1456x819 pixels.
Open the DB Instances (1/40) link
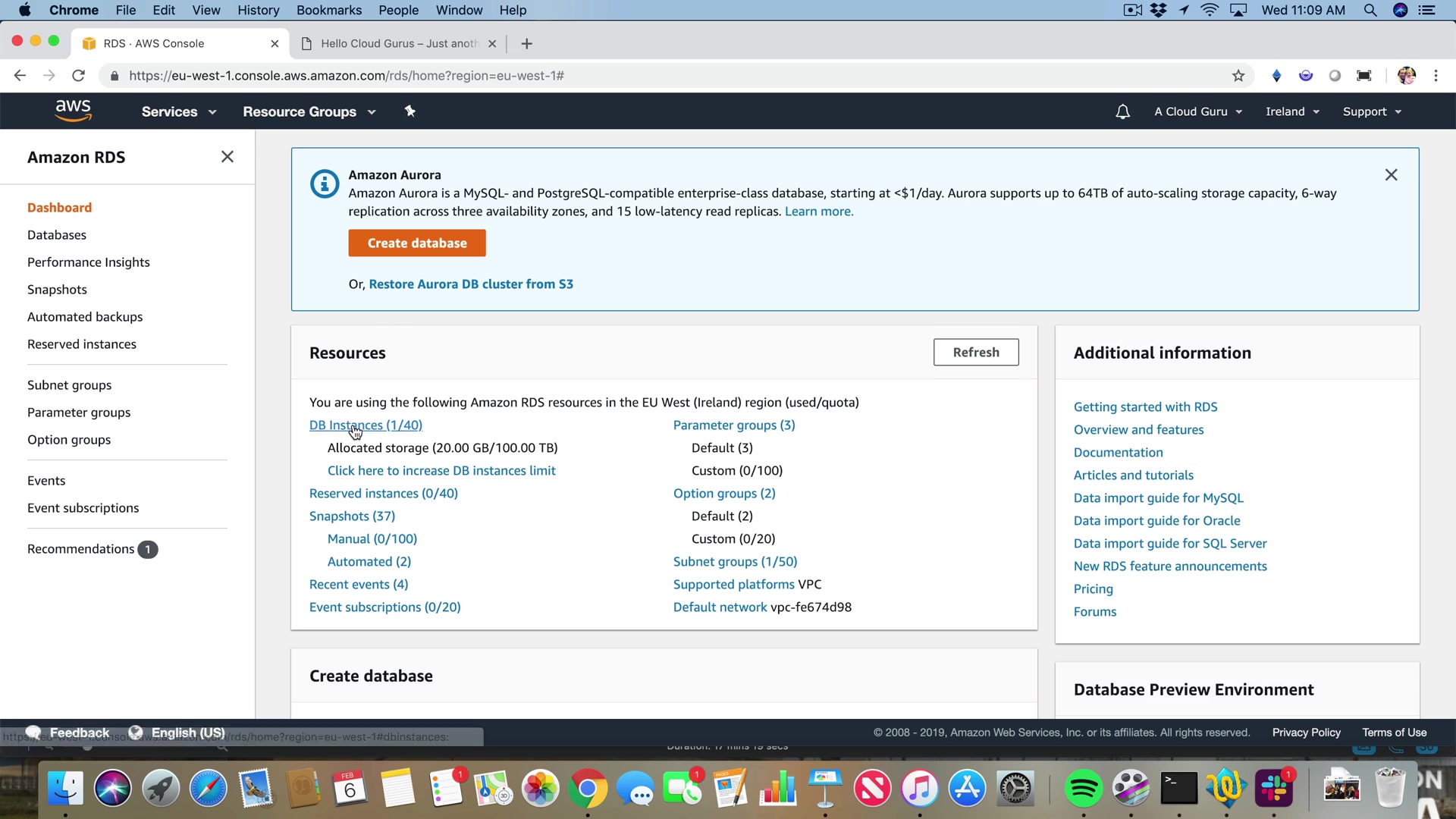366,425
